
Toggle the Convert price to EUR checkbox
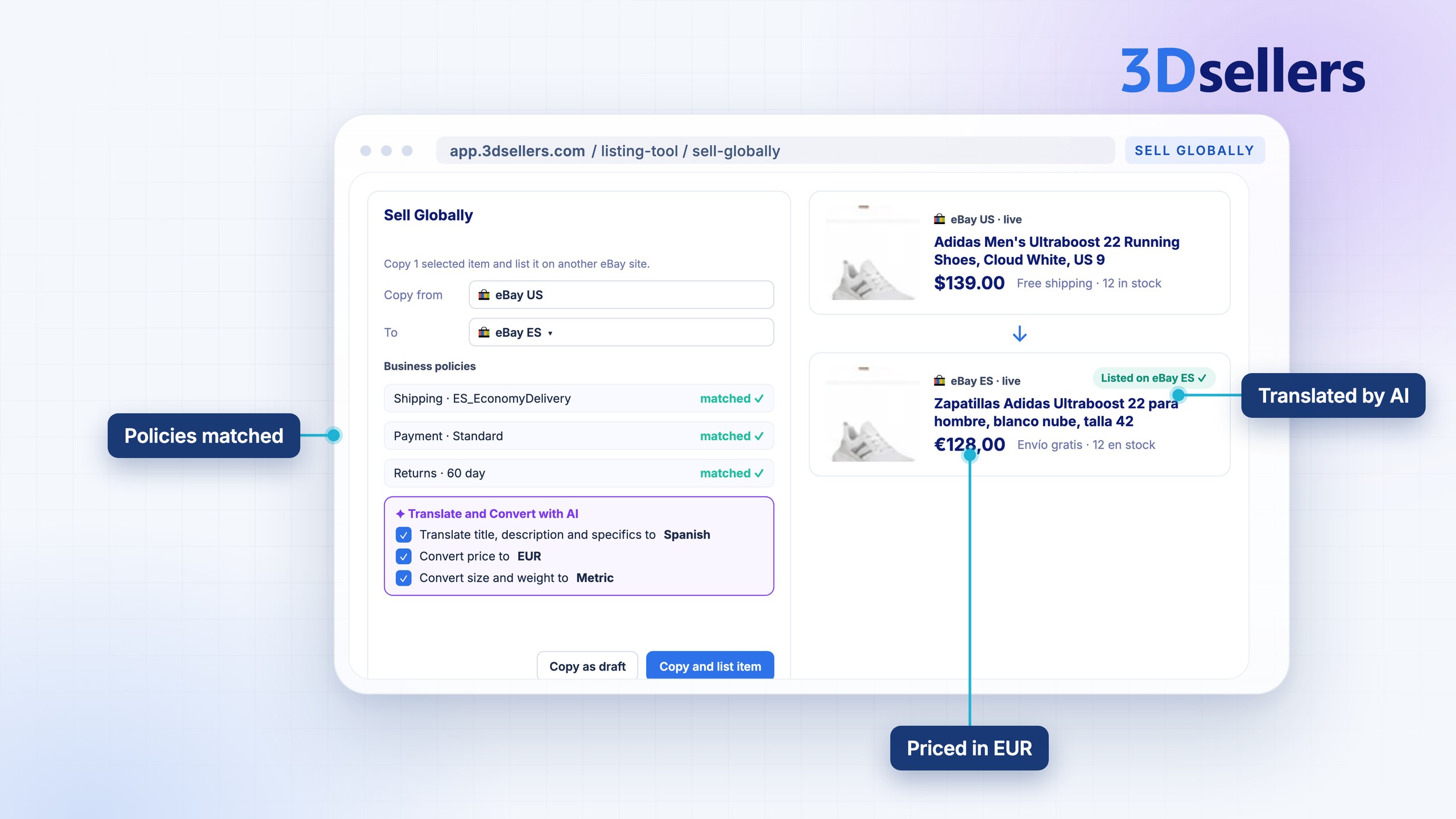pos(403,556)
